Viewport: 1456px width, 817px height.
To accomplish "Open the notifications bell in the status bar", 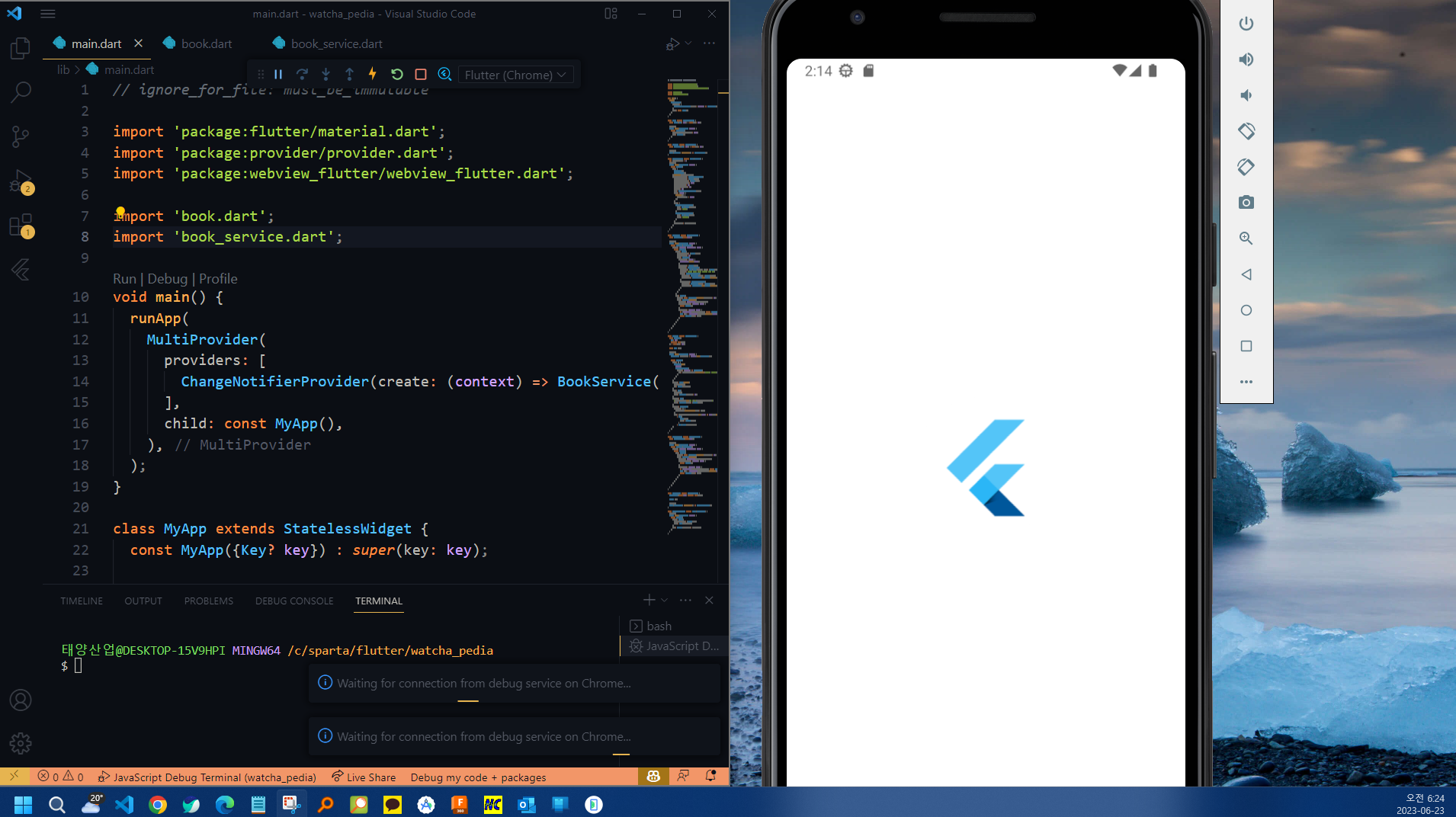I will point(710,777).
